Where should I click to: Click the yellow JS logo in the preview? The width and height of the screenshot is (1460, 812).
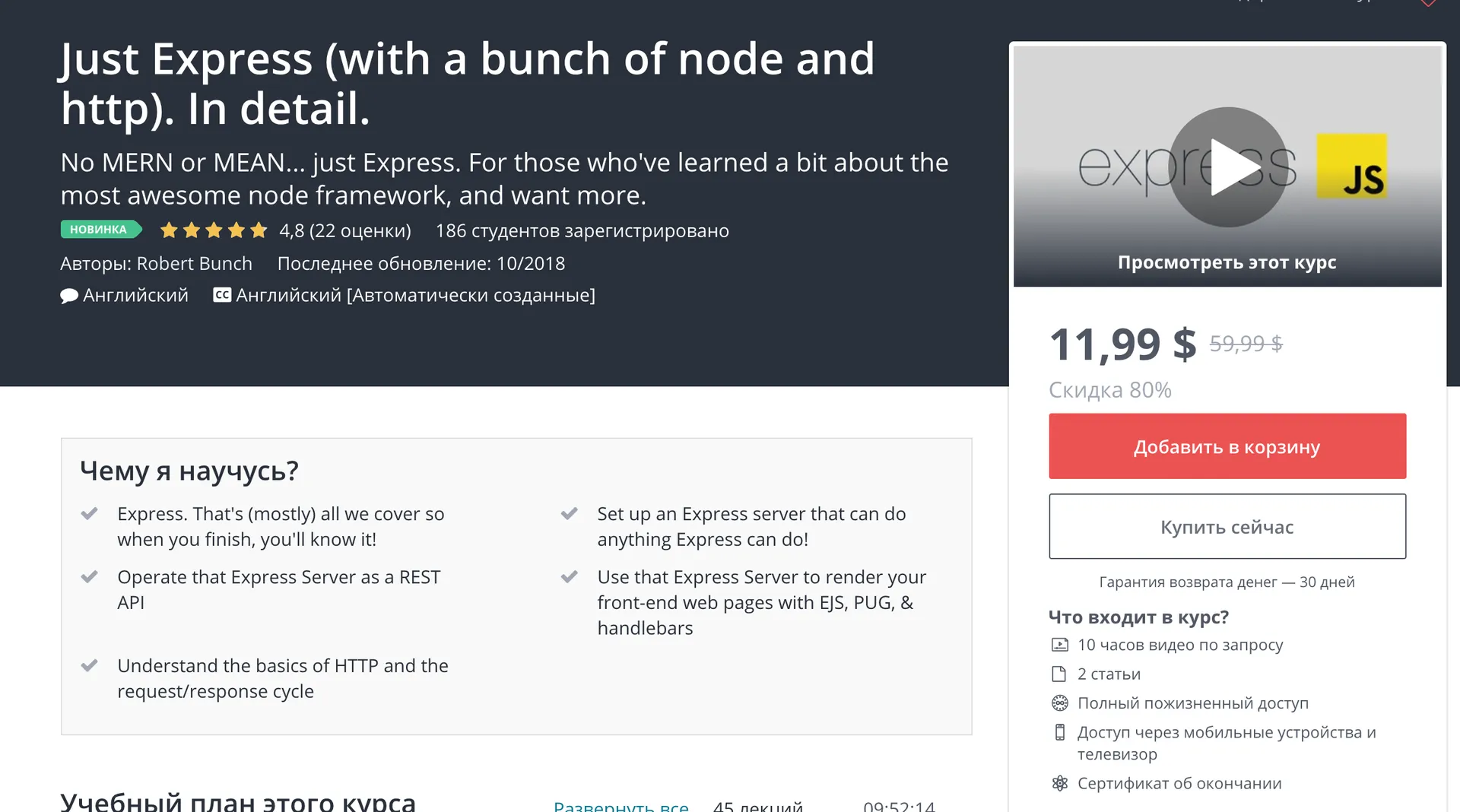[1352, 167]
